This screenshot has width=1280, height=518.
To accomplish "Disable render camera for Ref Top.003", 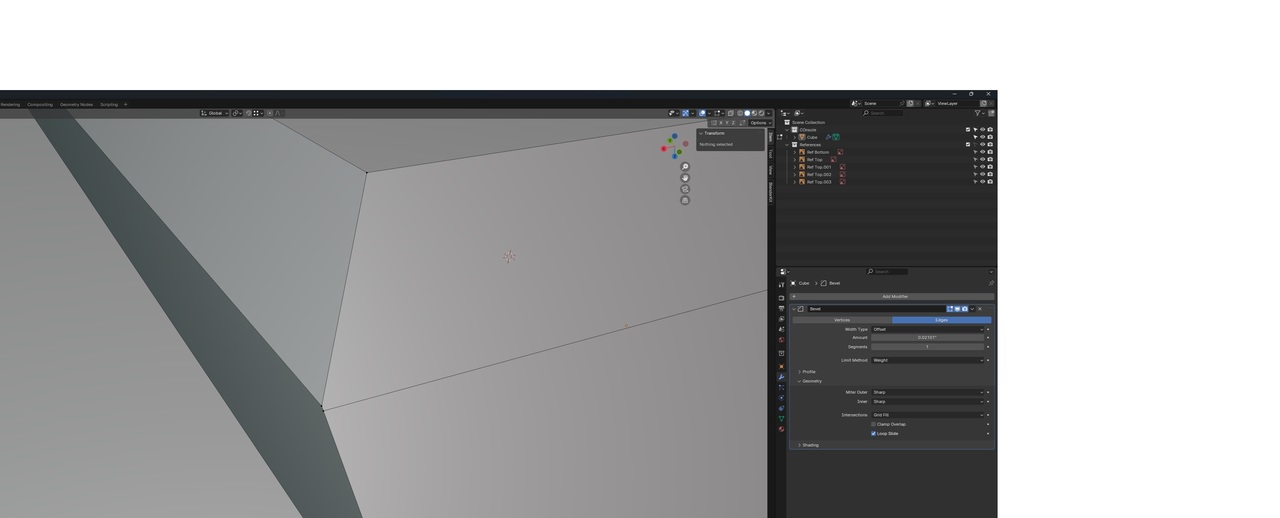I will click(x=990, y=182).
